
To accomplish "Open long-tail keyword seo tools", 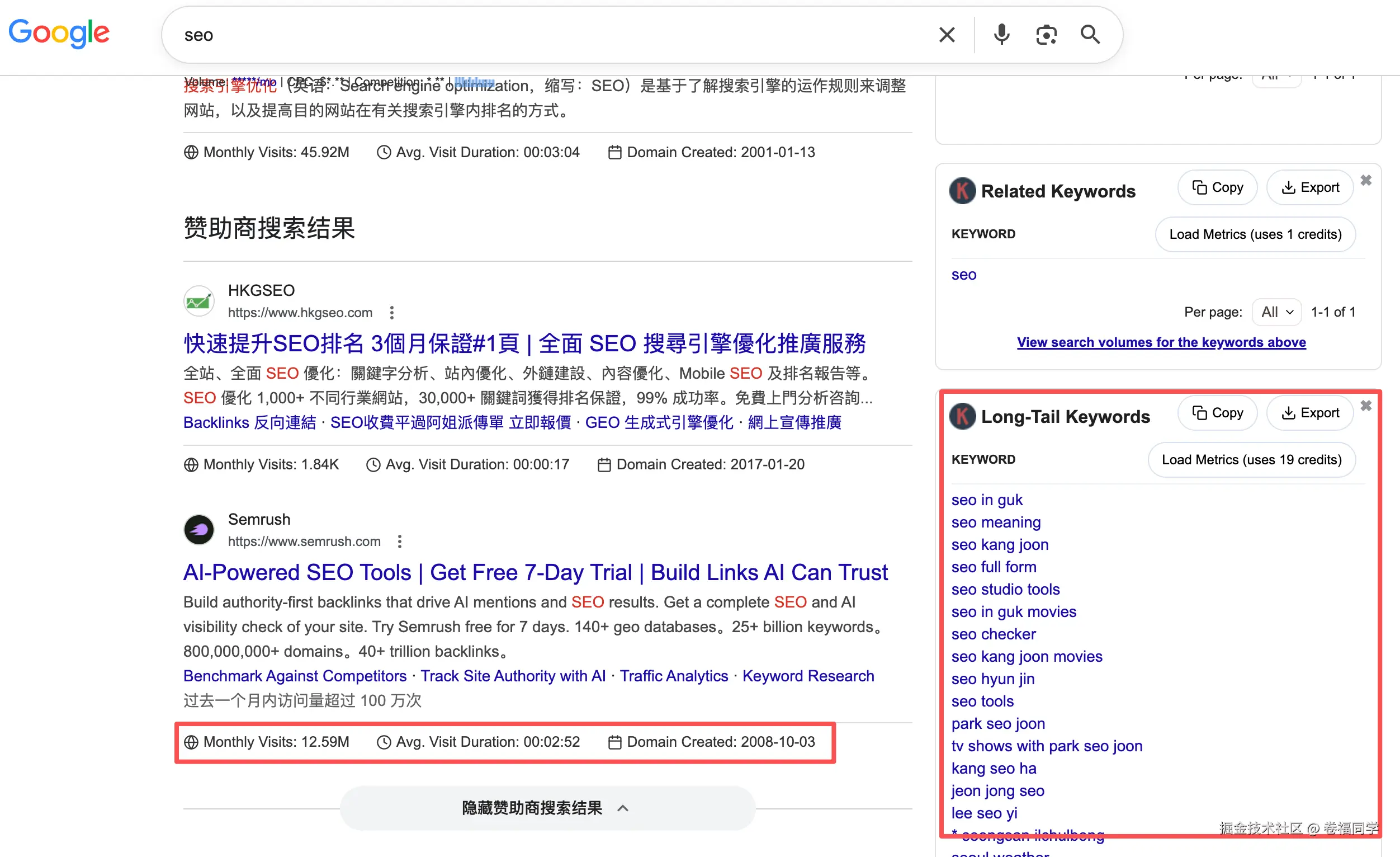I will [982, 701].
